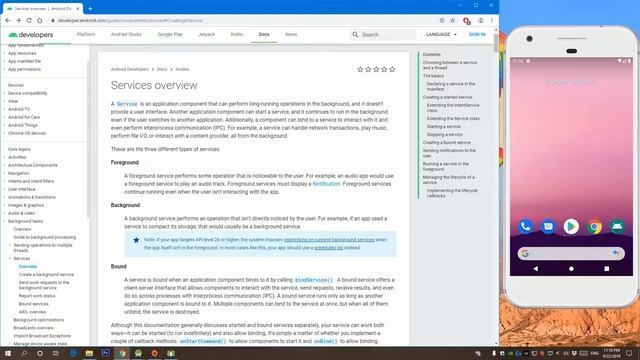Open Task View on the taskbar
The width and height of the screenshot is (640, 360).
tap(56, 353)
